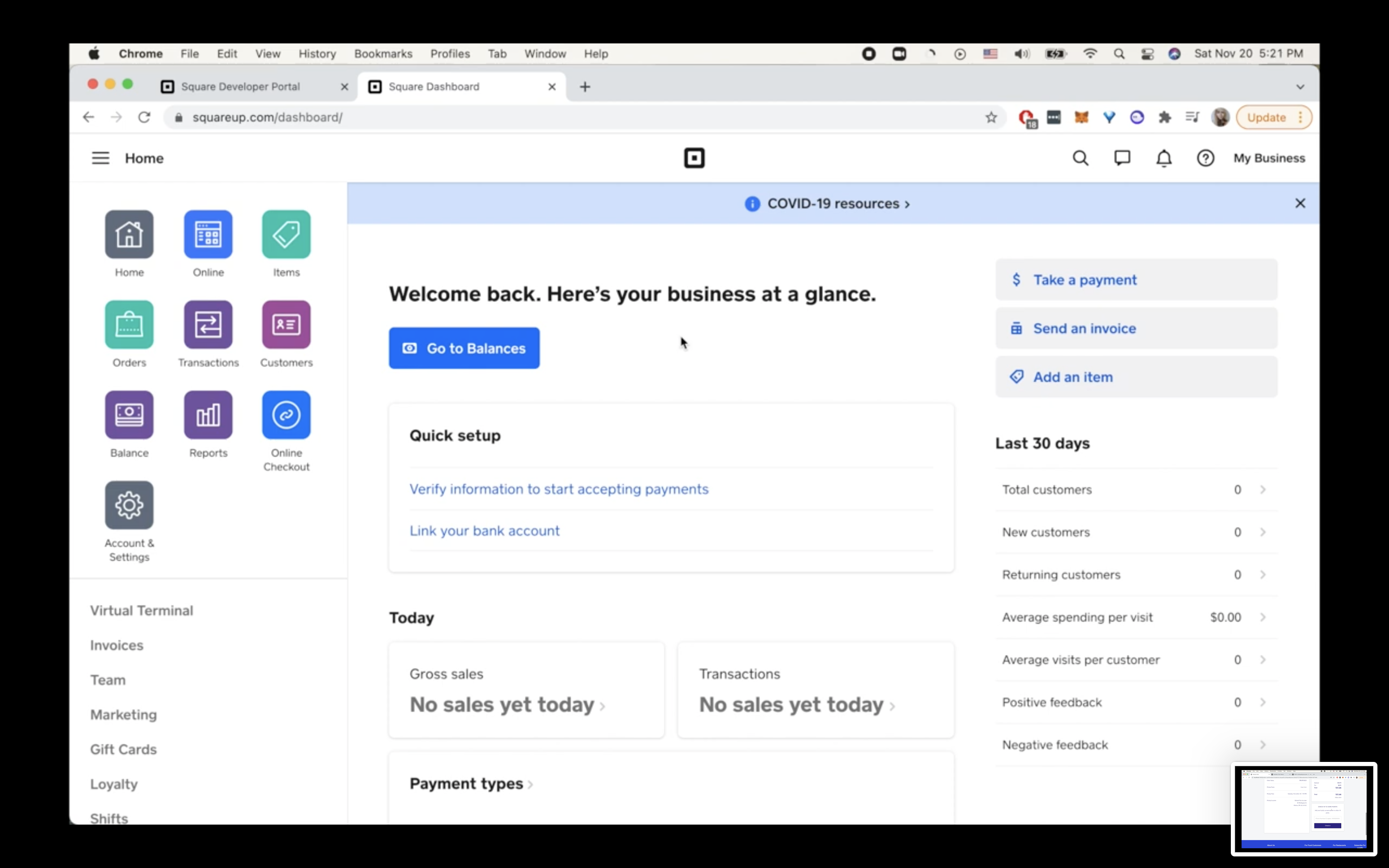Toggle the hamburger navigation menu
The width and height of the screenshot is (1389, 868).
tap(100, 158)
